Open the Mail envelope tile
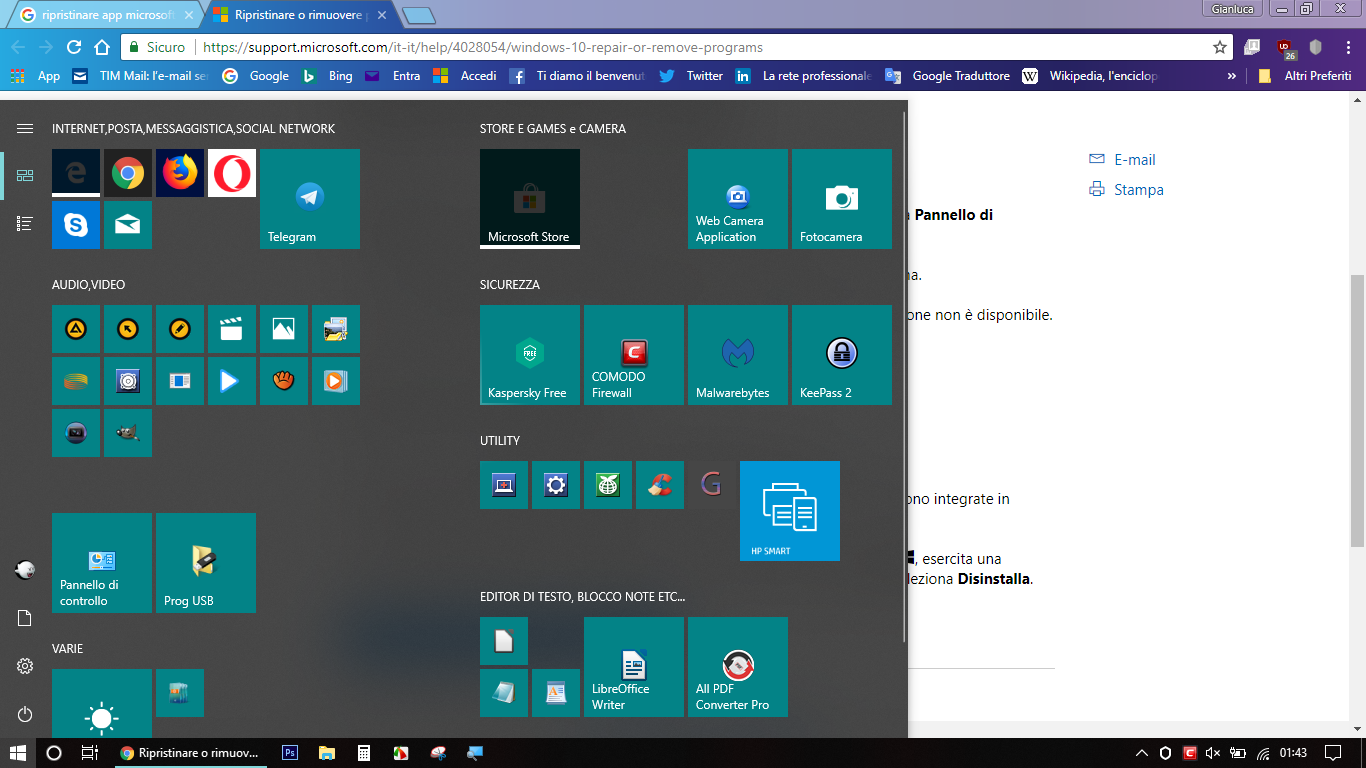Viewport: 1366px width, 768px height. click(128, 225)
